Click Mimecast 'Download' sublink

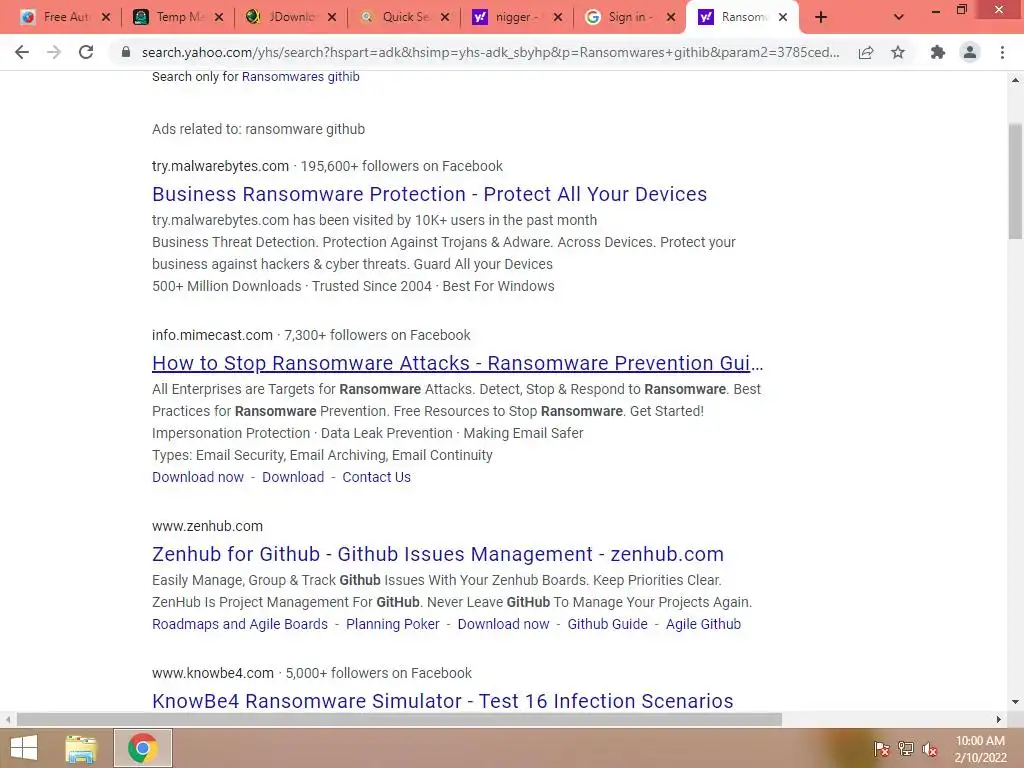293,477
